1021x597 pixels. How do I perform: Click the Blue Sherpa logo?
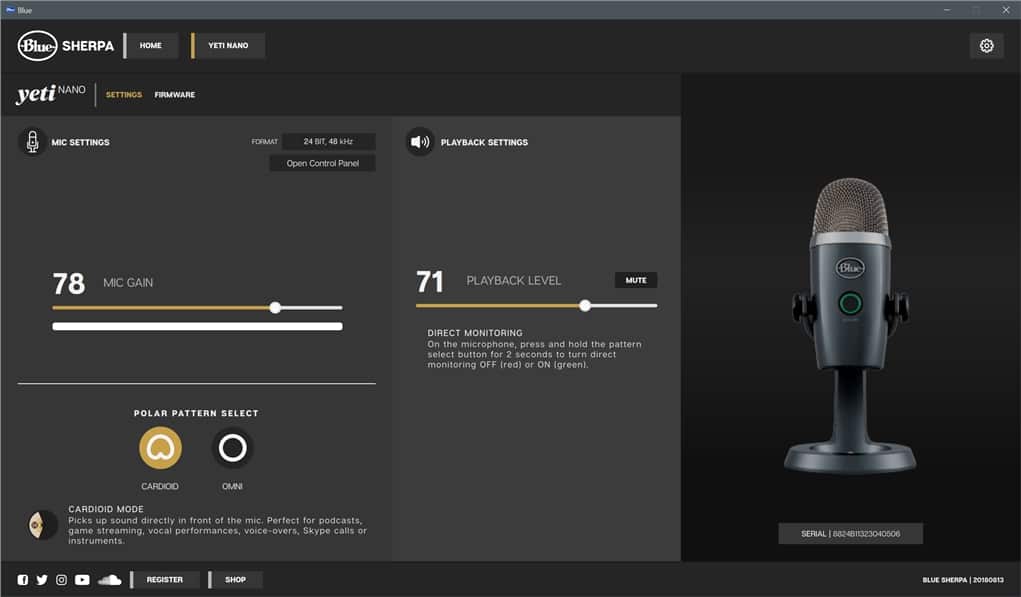point(66,46)
